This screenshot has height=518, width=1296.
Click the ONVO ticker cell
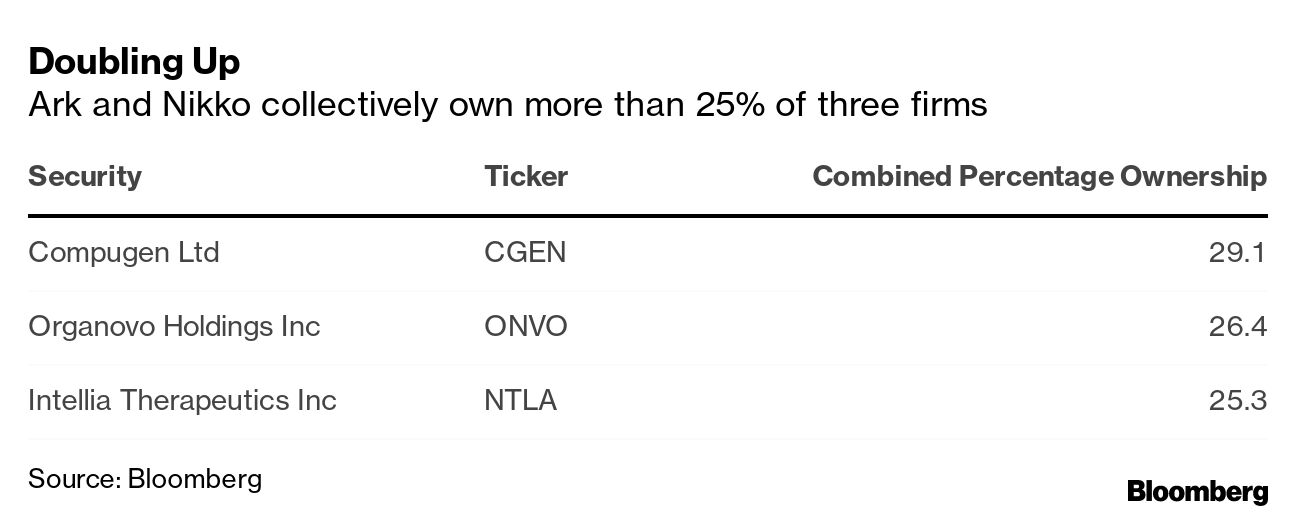(x=526, y=326)
